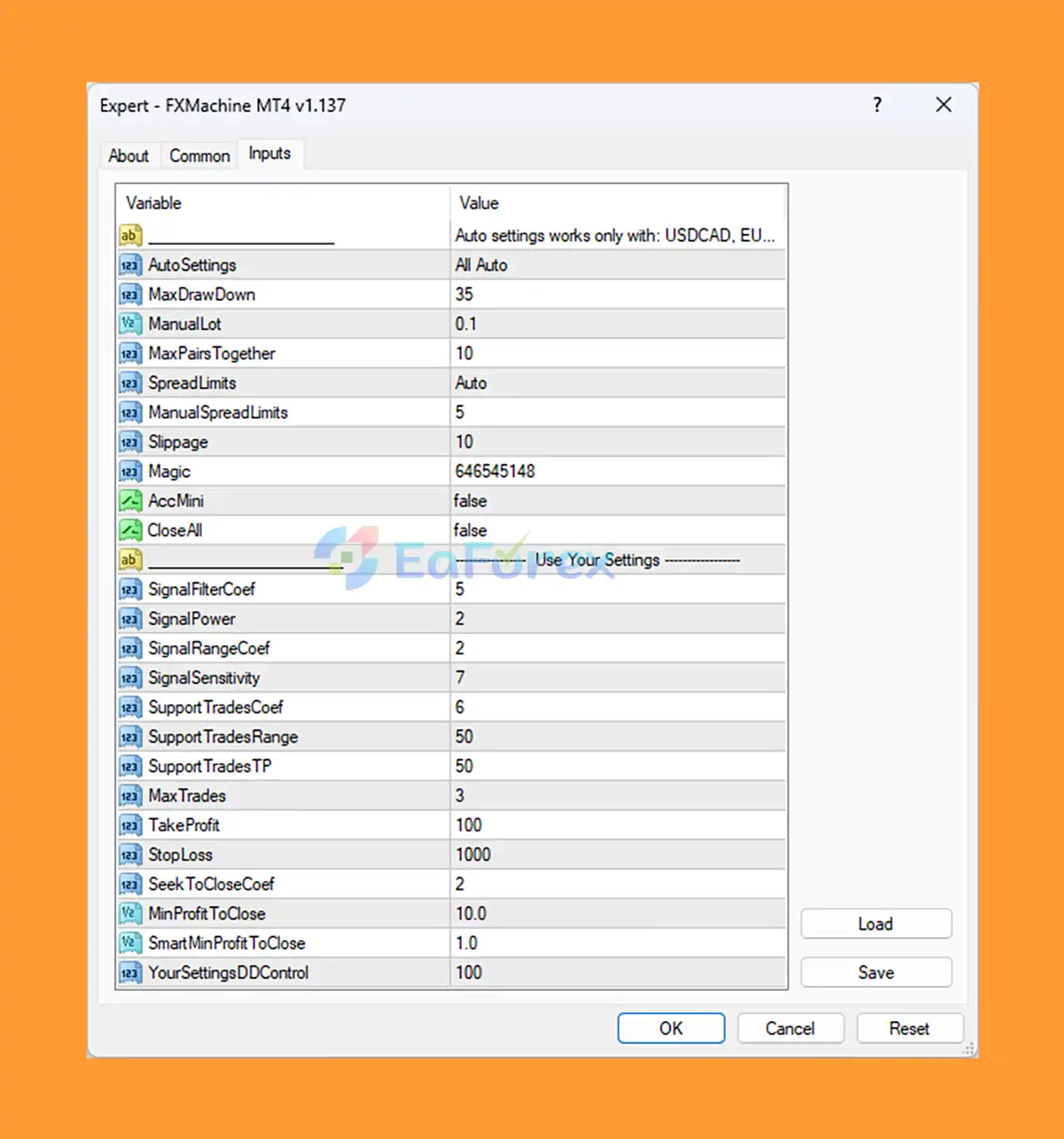Select the MaxTrades value 3
Image resolution: width=1064 pixels, height=1139 pixels.
[618, 796]
